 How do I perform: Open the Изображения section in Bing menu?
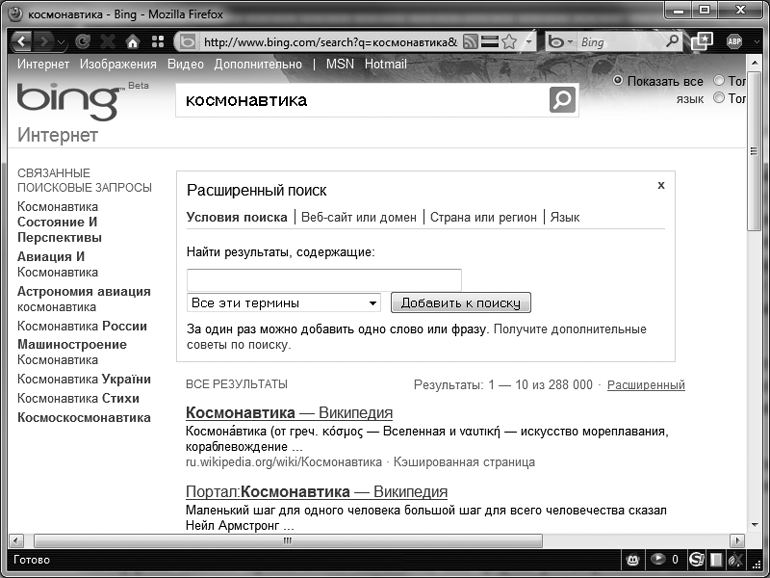pos(118,64)
